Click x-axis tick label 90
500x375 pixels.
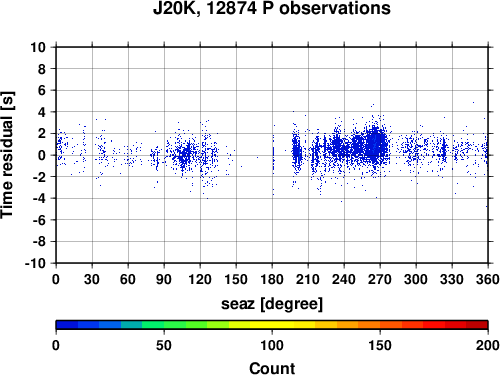[x=164, y=279]
